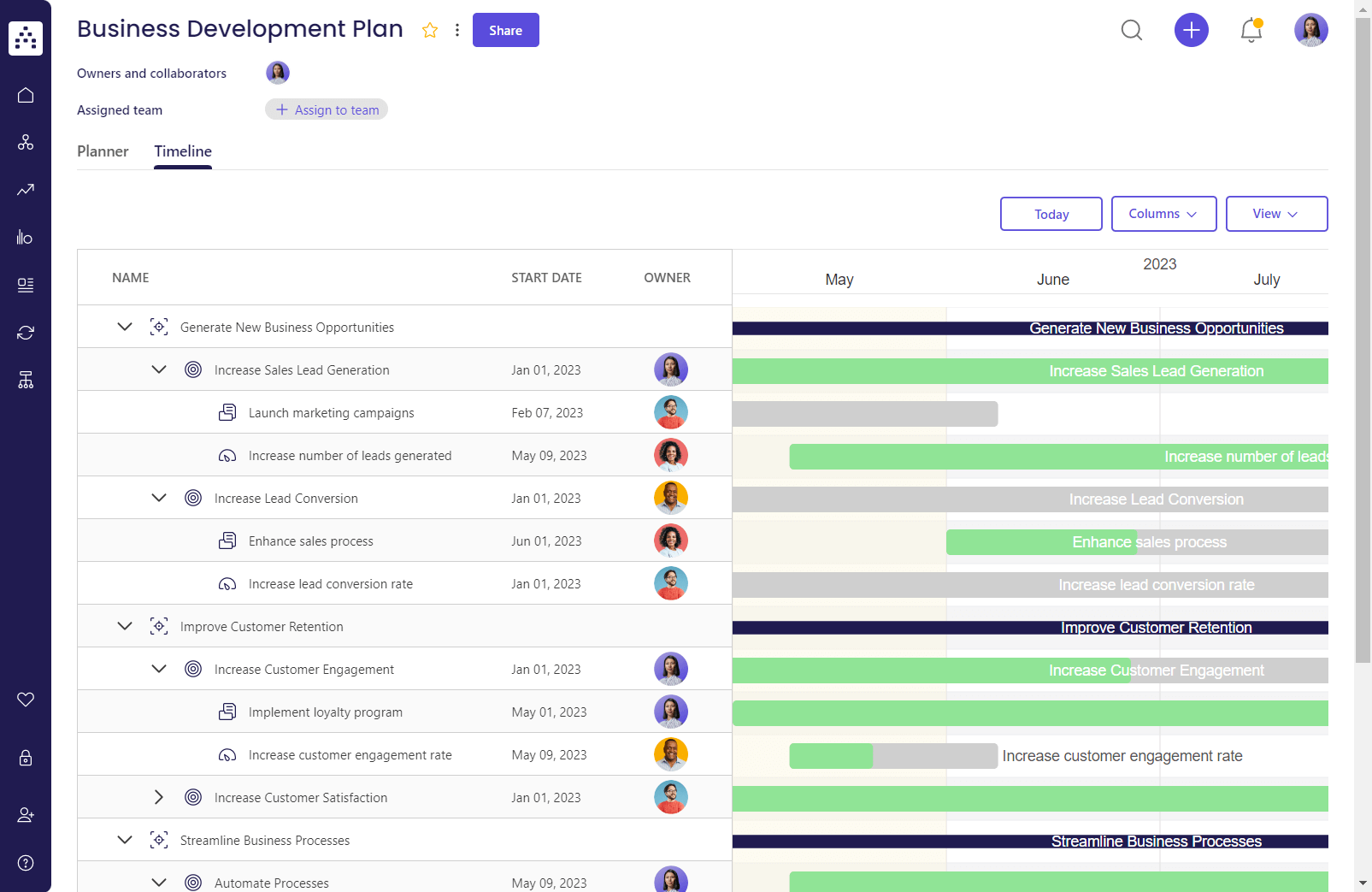Click the Increase customer engagement rate progress bar
The height and width of the screenshot is (892, 1372).
pyautogui.click(x=893, y=755)
